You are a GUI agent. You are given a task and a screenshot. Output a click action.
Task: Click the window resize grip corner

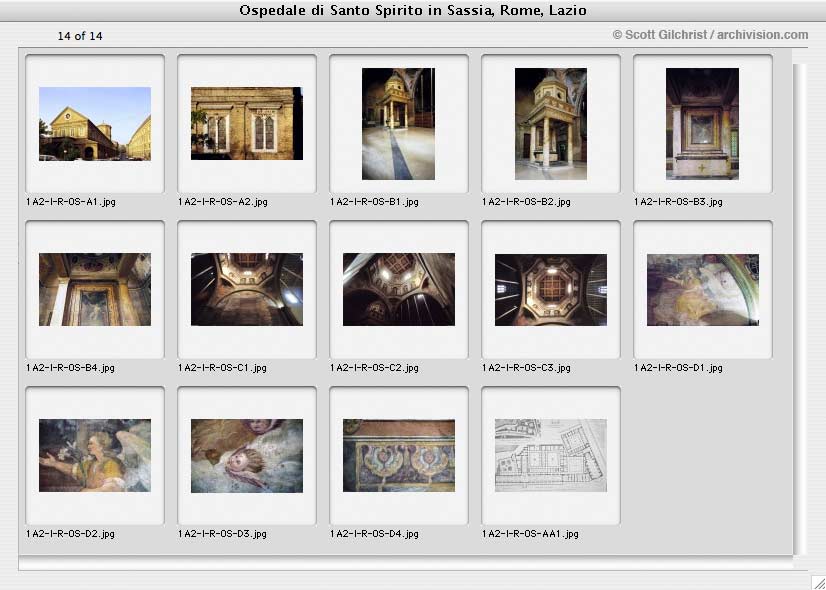click(818, 582)
